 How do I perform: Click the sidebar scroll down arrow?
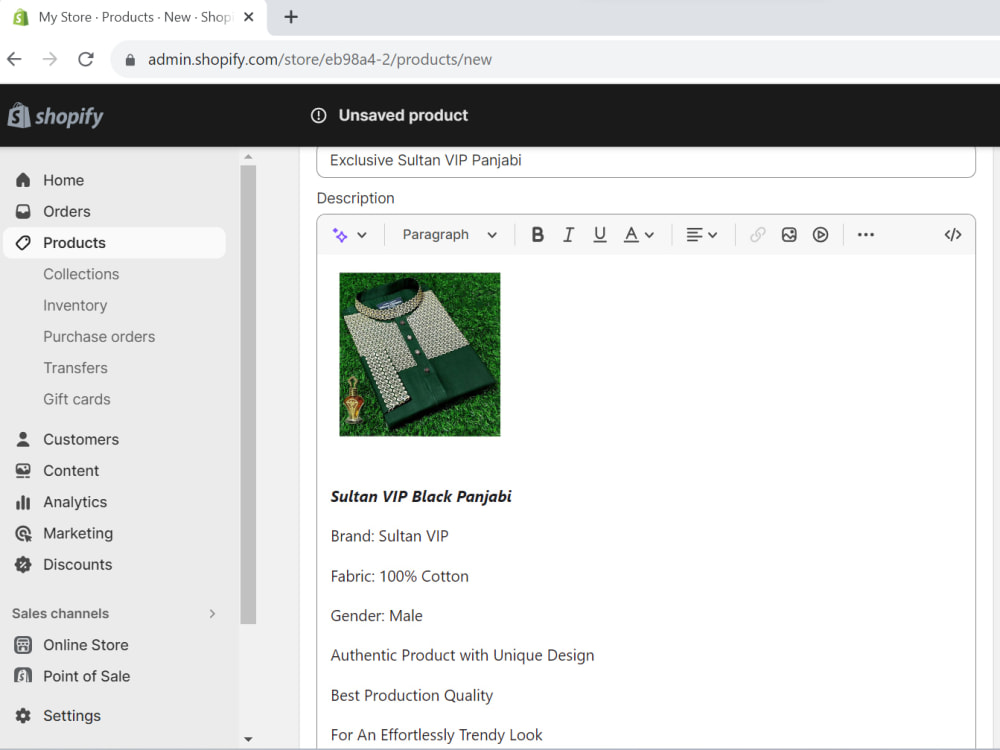pyautogui.click(x=248, y=739)
